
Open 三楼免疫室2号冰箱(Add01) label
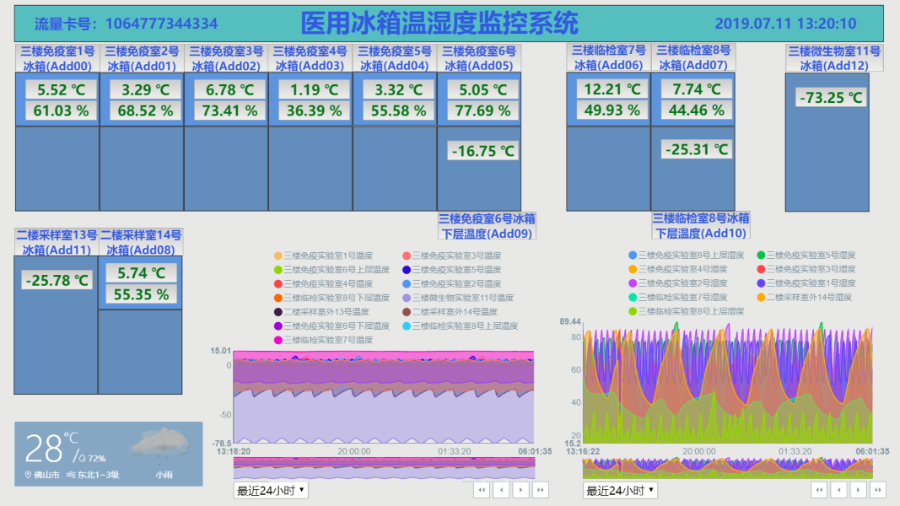[x=142, y=59]
